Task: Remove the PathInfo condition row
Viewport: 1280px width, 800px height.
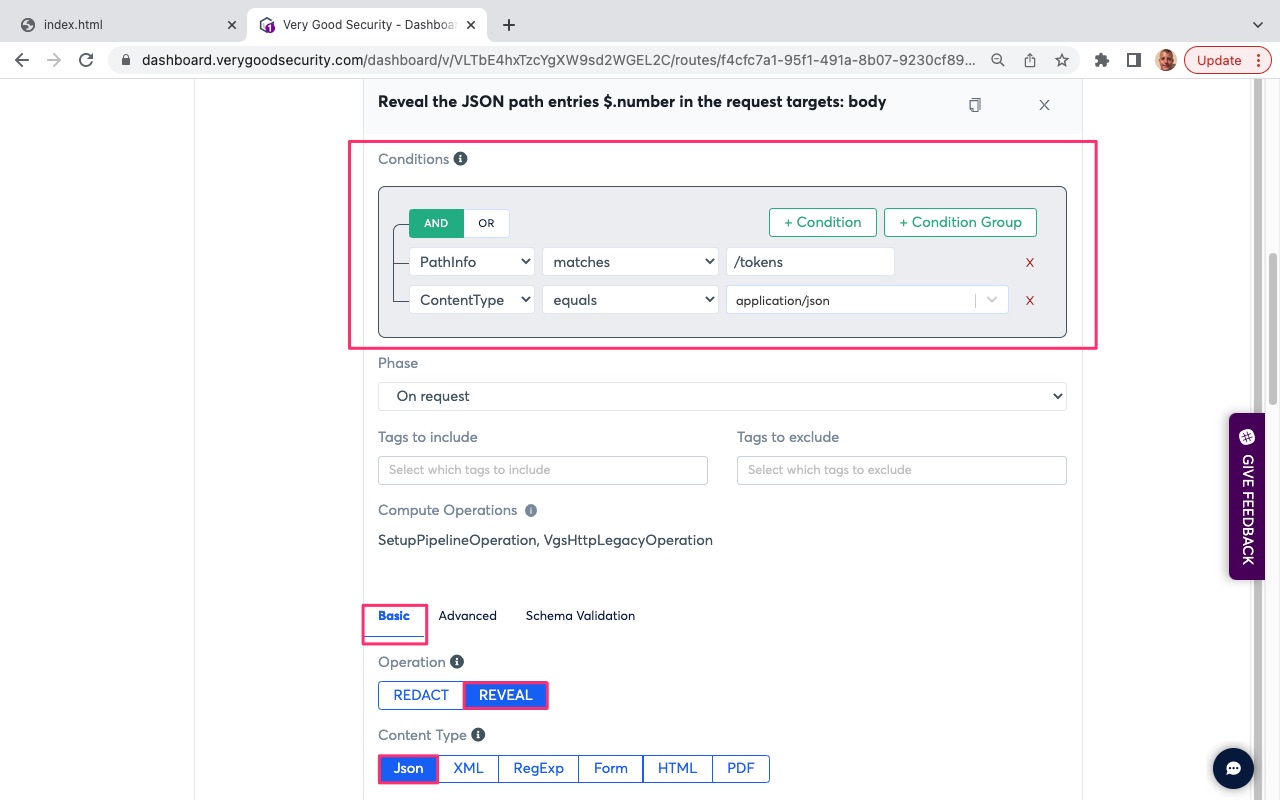Action: coord(1030,263)
